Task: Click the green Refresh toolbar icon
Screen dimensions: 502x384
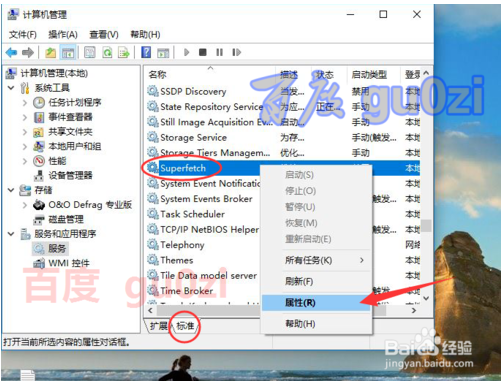Action: (x=107, y=53)
